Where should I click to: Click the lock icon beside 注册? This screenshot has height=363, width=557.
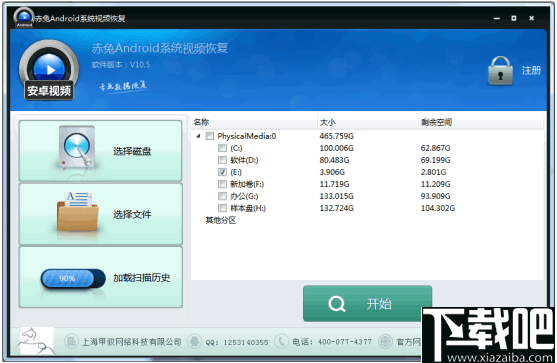[500, 71]
